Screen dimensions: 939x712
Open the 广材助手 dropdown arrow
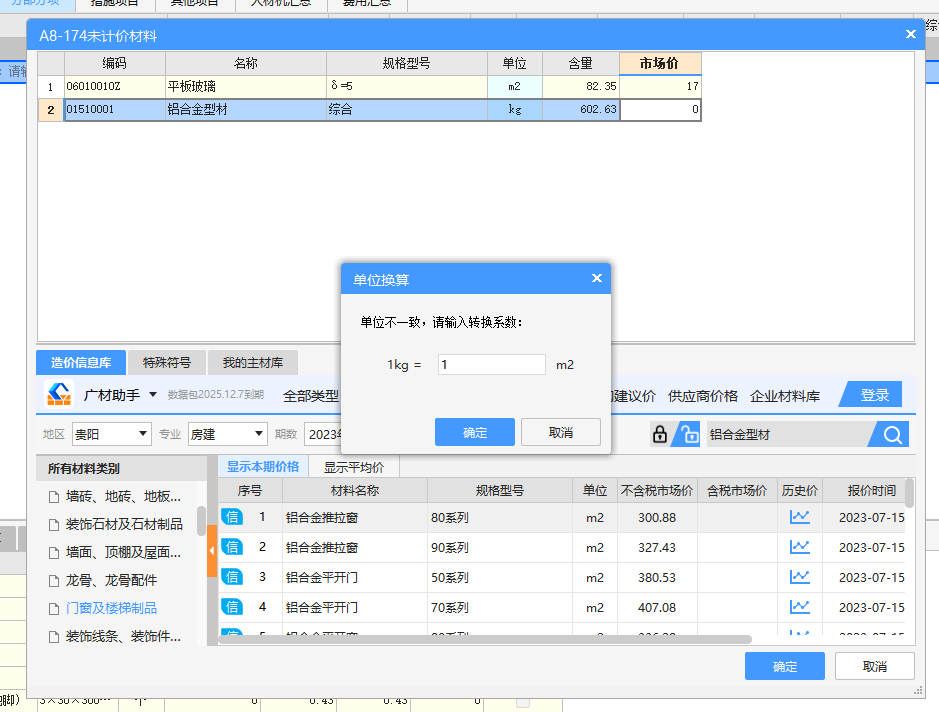[153, 395]
